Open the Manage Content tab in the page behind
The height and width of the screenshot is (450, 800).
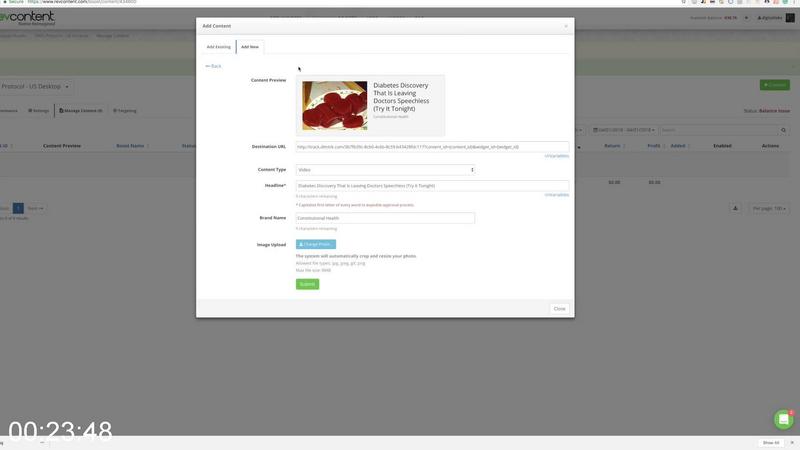(81, 111)
